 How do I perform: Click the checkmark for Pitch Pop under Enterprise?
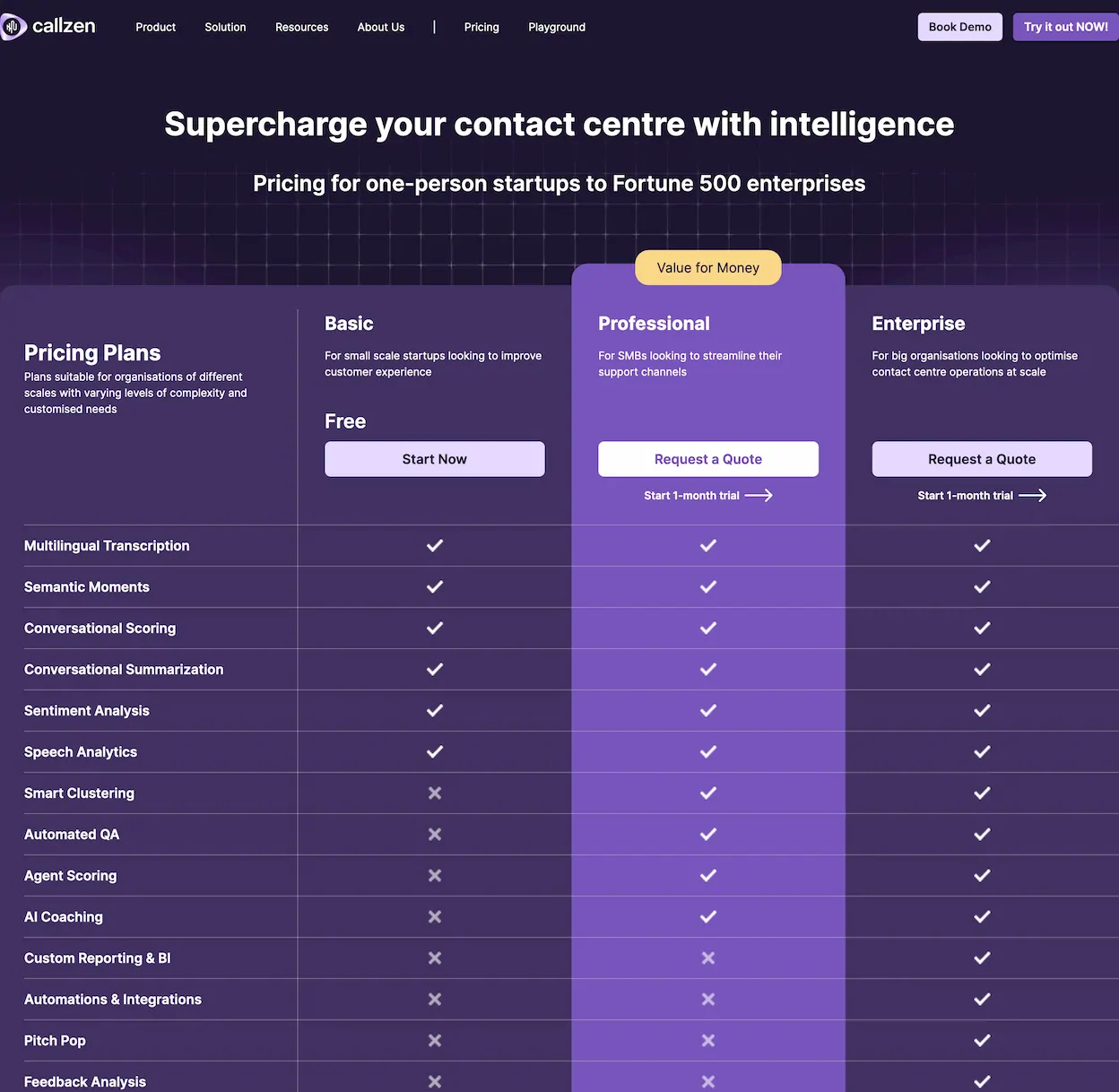coord(981,1040)
